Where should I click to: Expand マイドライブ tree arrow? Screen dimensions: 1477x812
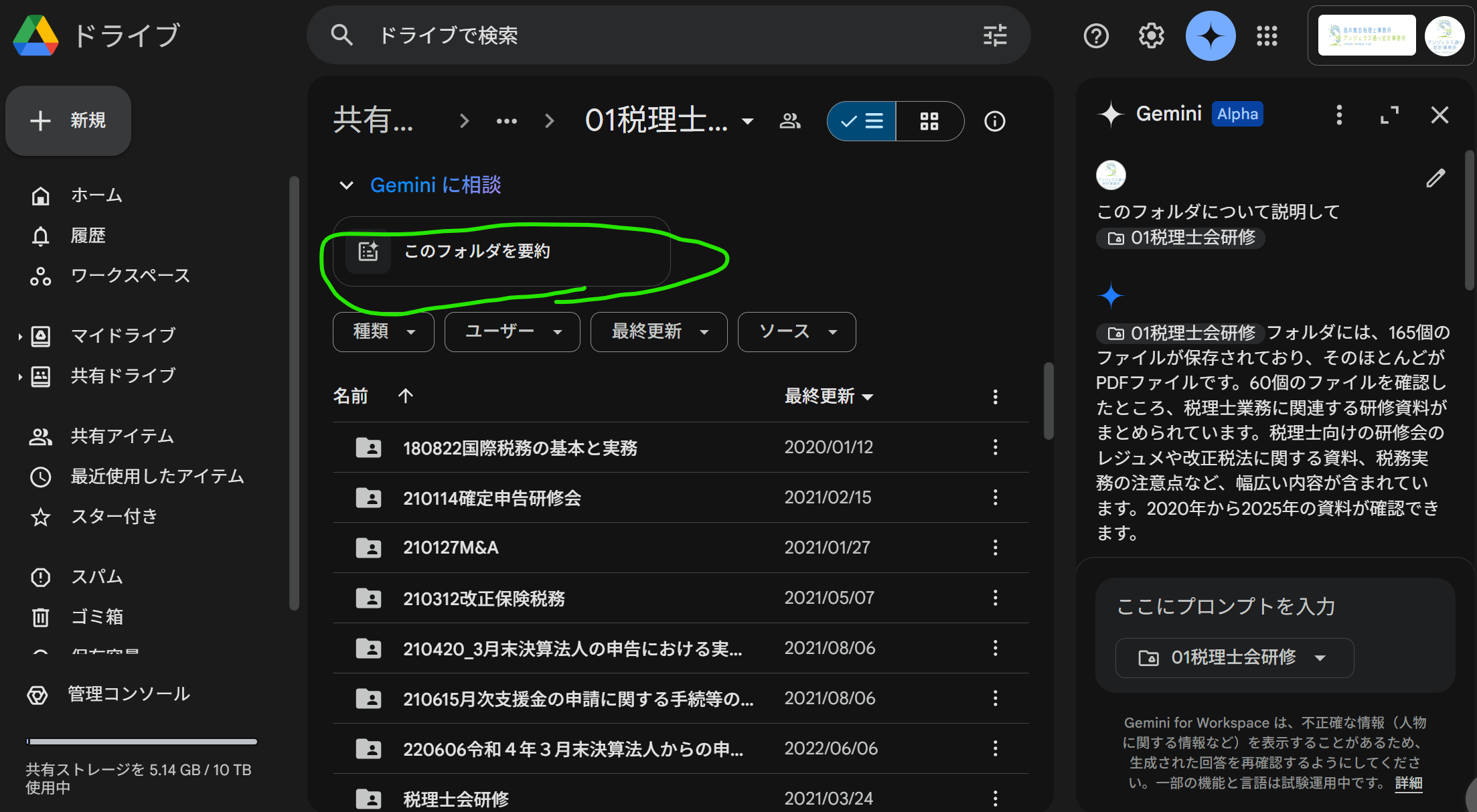click(20, 336)
